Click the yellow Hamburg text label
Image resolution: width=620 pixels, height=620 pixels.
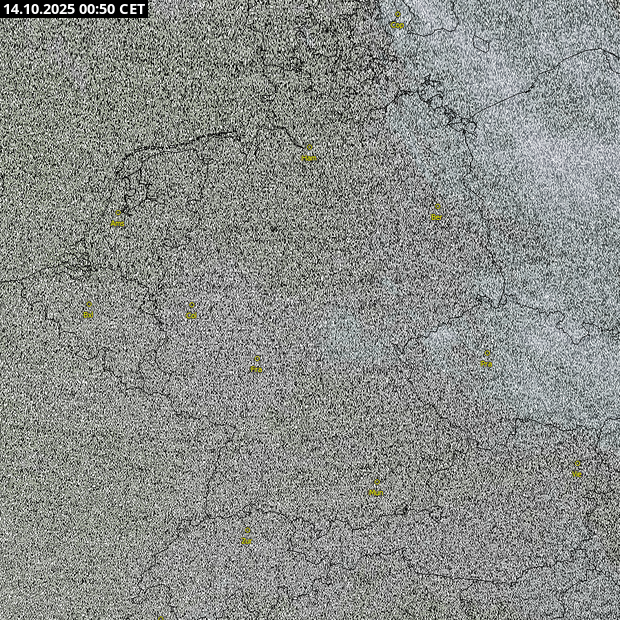pos(308,158)
